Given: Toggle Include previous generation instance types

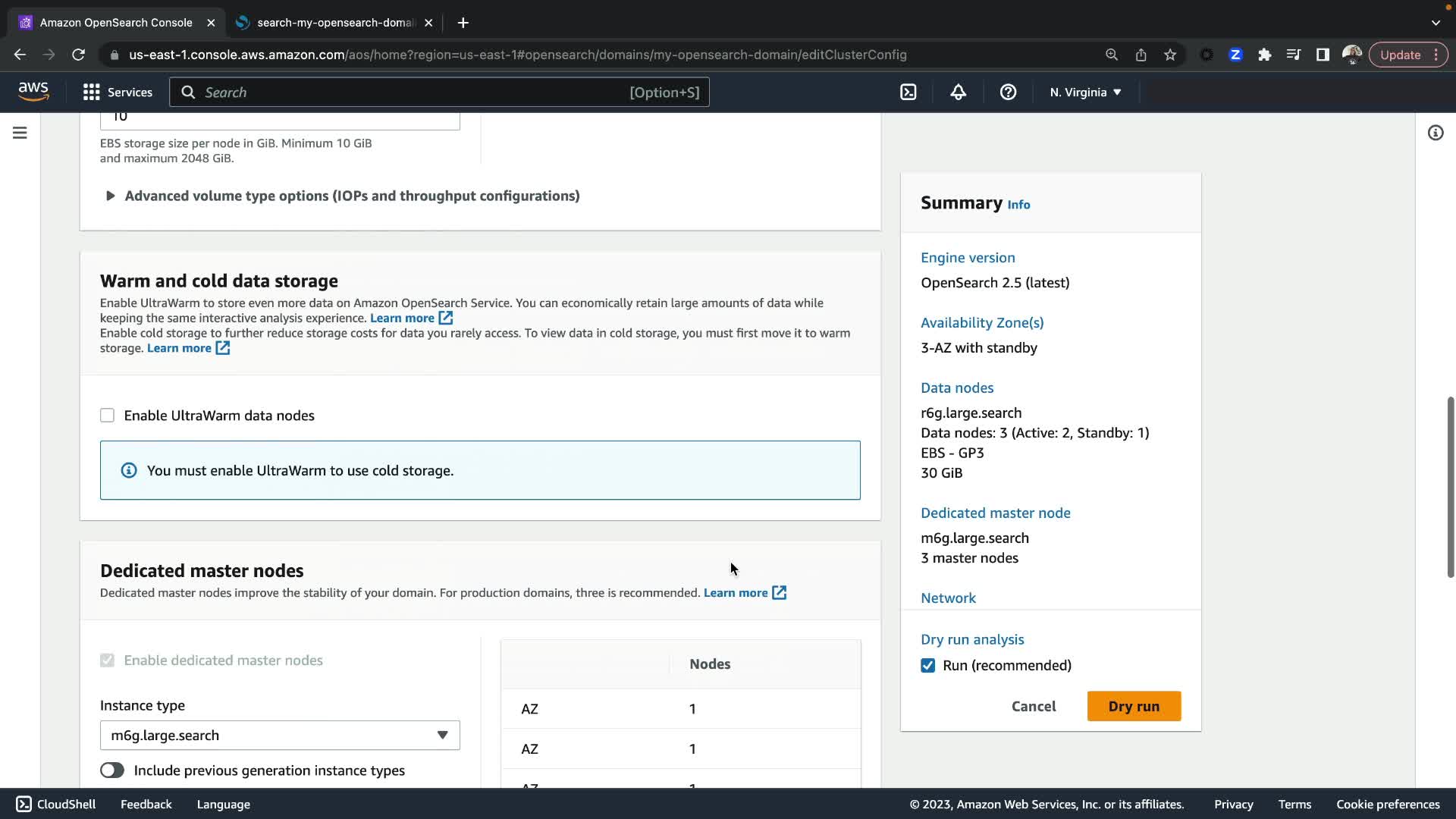Looking at the screenshot, I should [x=112, y=770].
